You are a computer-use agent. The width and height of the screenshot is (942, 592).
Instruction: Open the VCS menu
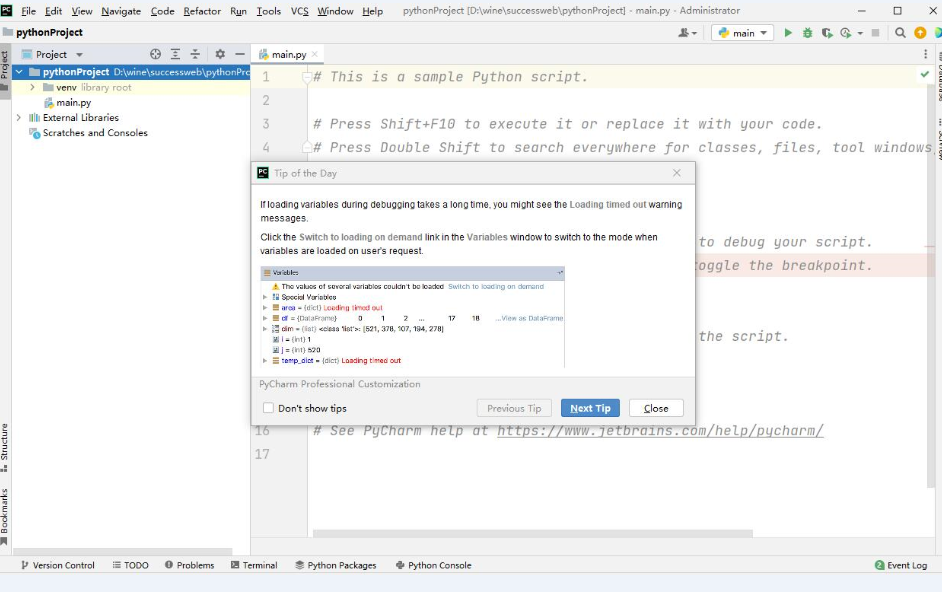pyautogui.click(x=299, y=11)
